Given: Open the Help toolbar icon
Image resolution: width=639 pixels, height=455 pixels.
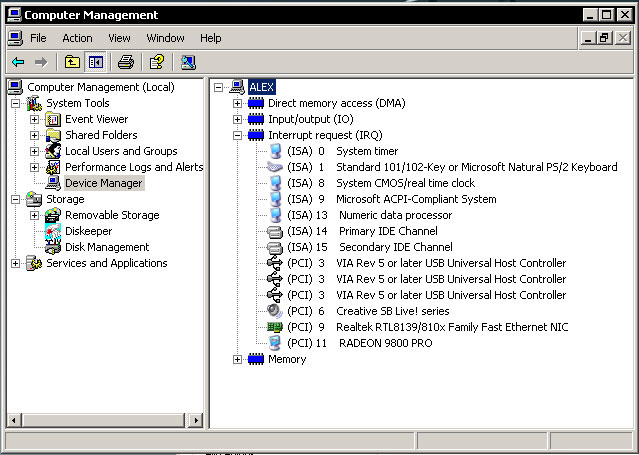Looking at the screenshot, I should (x=156, y=62).
